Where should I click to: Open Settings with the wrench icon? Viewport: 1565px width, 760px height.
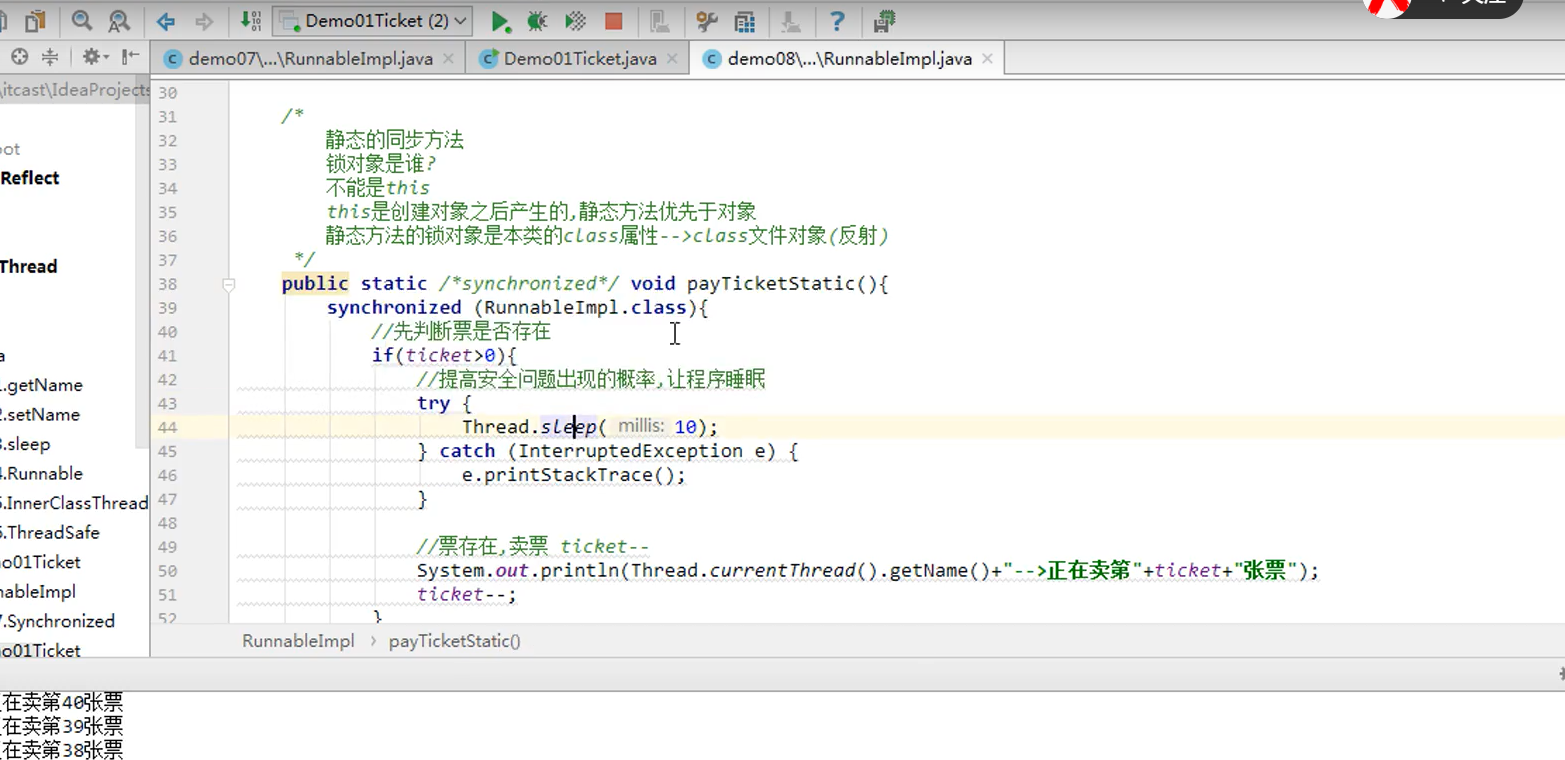pos(707,20)
